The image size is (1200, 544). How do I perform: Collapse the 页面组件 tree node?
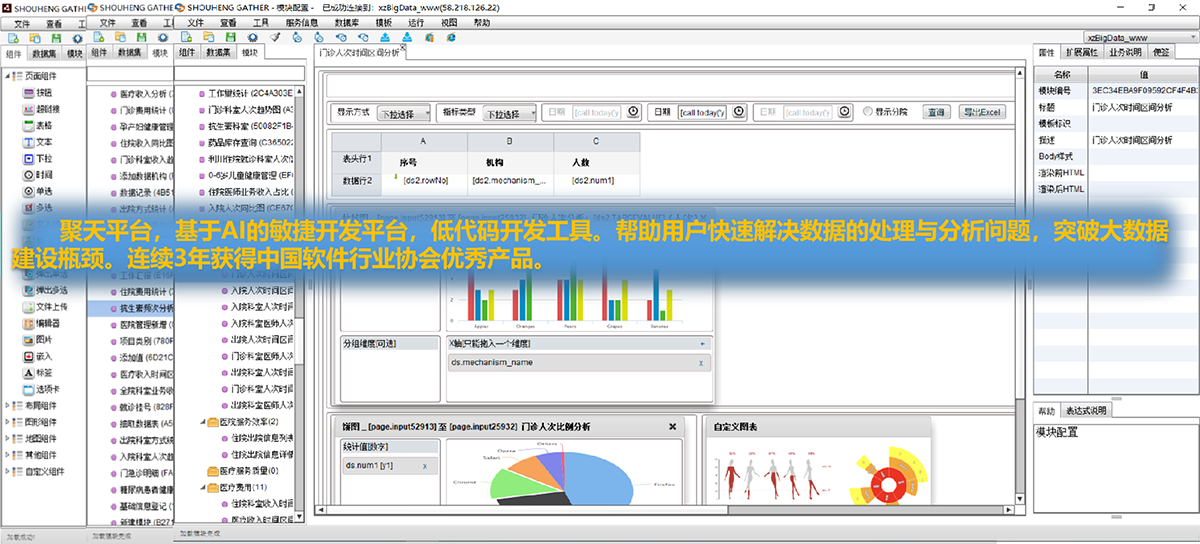pos(9,76)
